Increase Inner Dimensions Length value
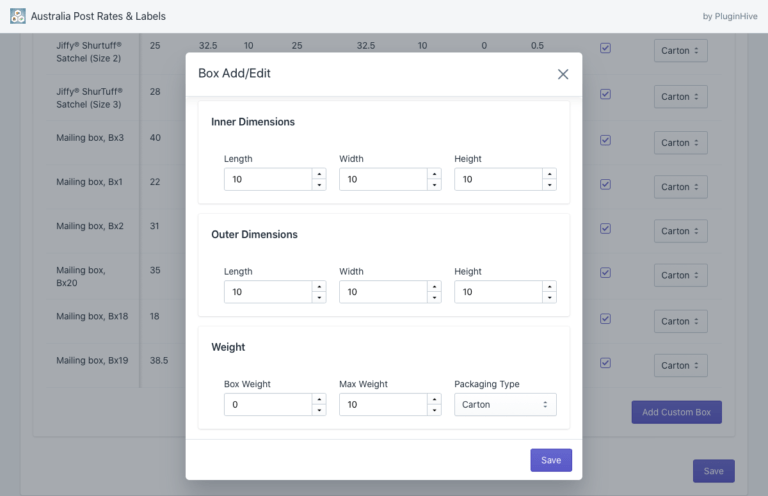This screenshot has height=496, width=768. coord(319,174)
